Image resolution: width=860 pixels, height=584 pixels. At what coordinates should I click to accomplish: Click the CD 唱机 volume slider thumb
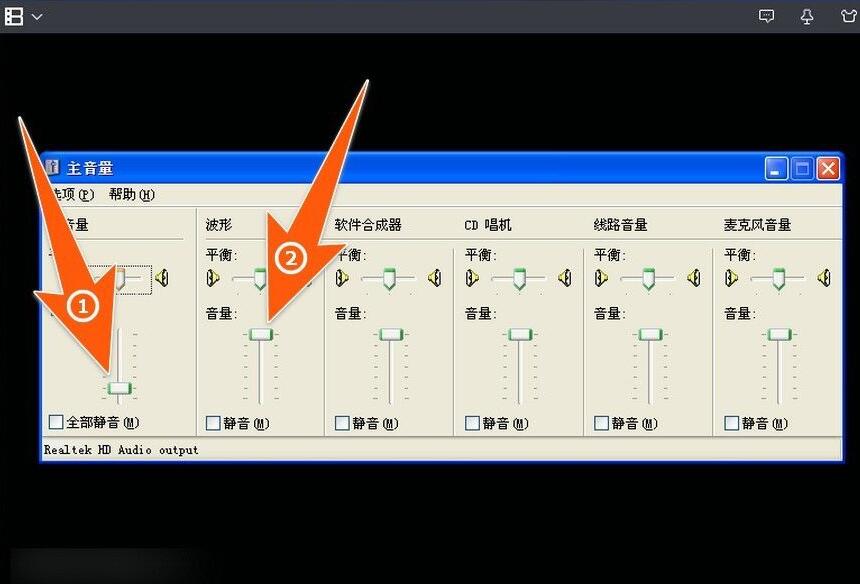(x=520, y=334)
